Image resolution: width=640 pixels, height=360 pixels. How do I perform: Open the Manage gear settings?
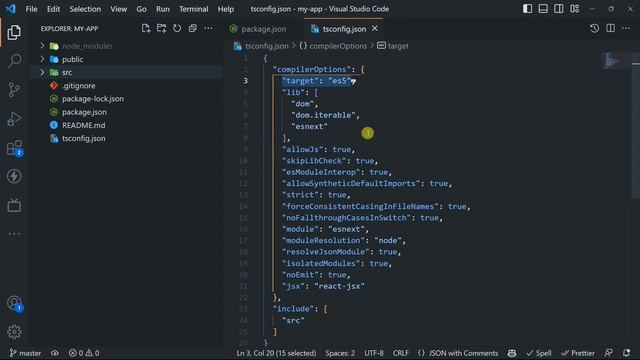(14, 332)
